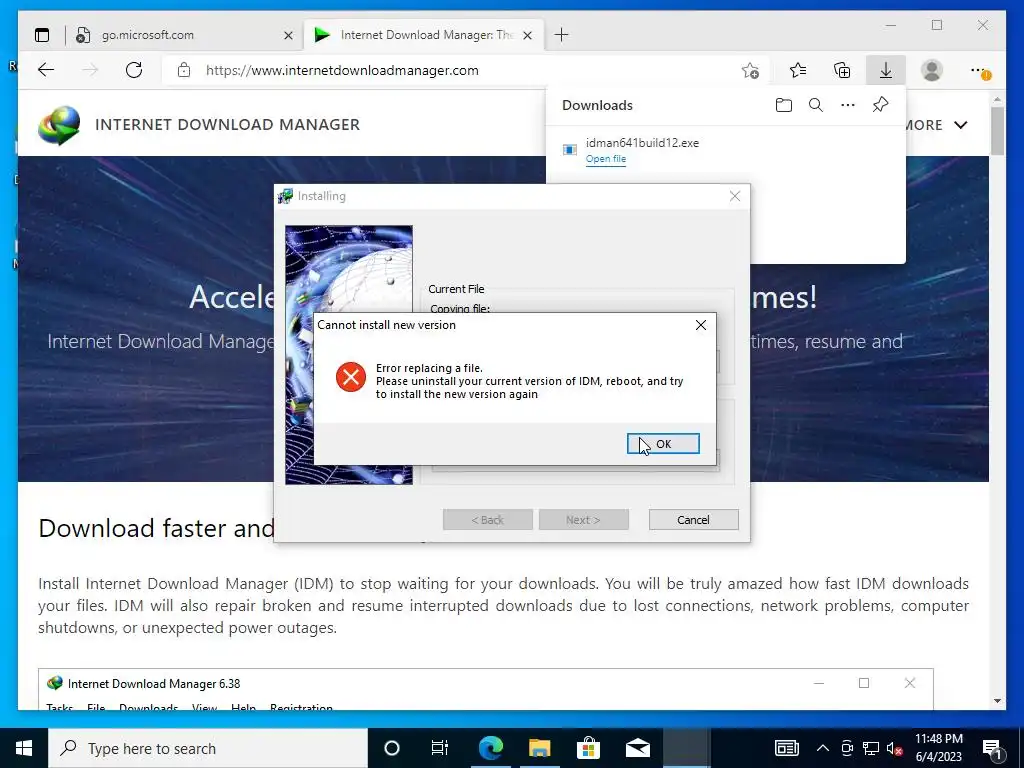Click the muted volume tray icon

[x=895, y=748]
